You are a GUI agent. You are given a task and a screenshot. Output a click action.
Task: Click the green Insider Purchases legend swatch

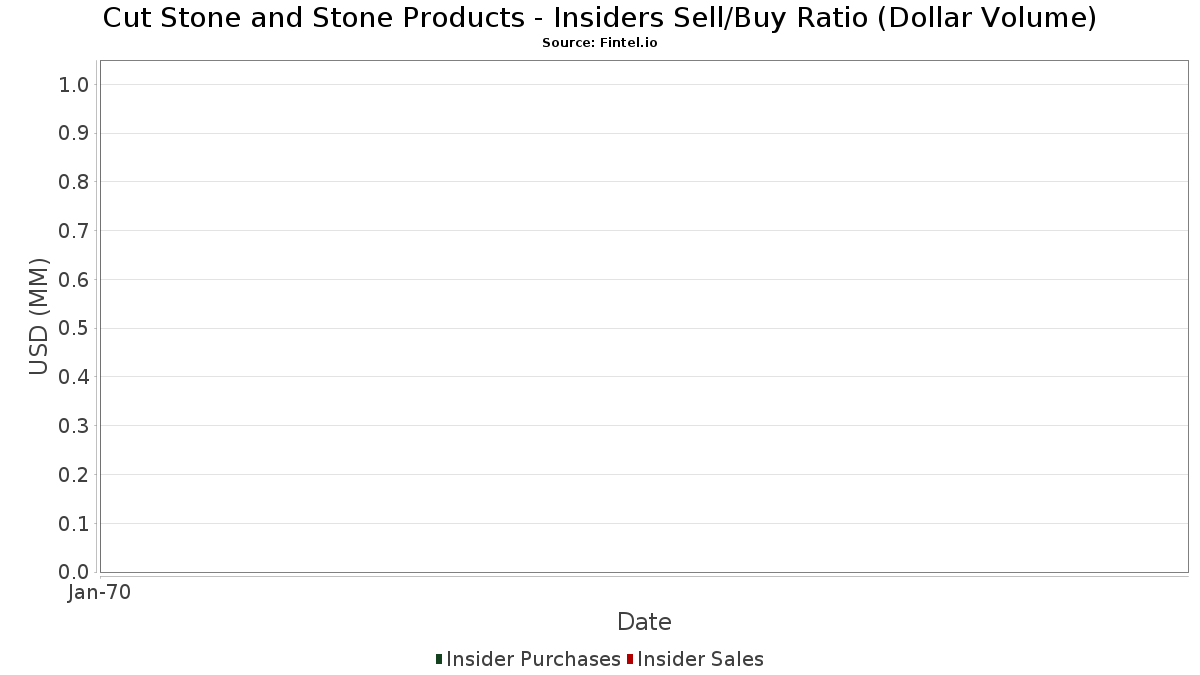click(x=439, y=659)
